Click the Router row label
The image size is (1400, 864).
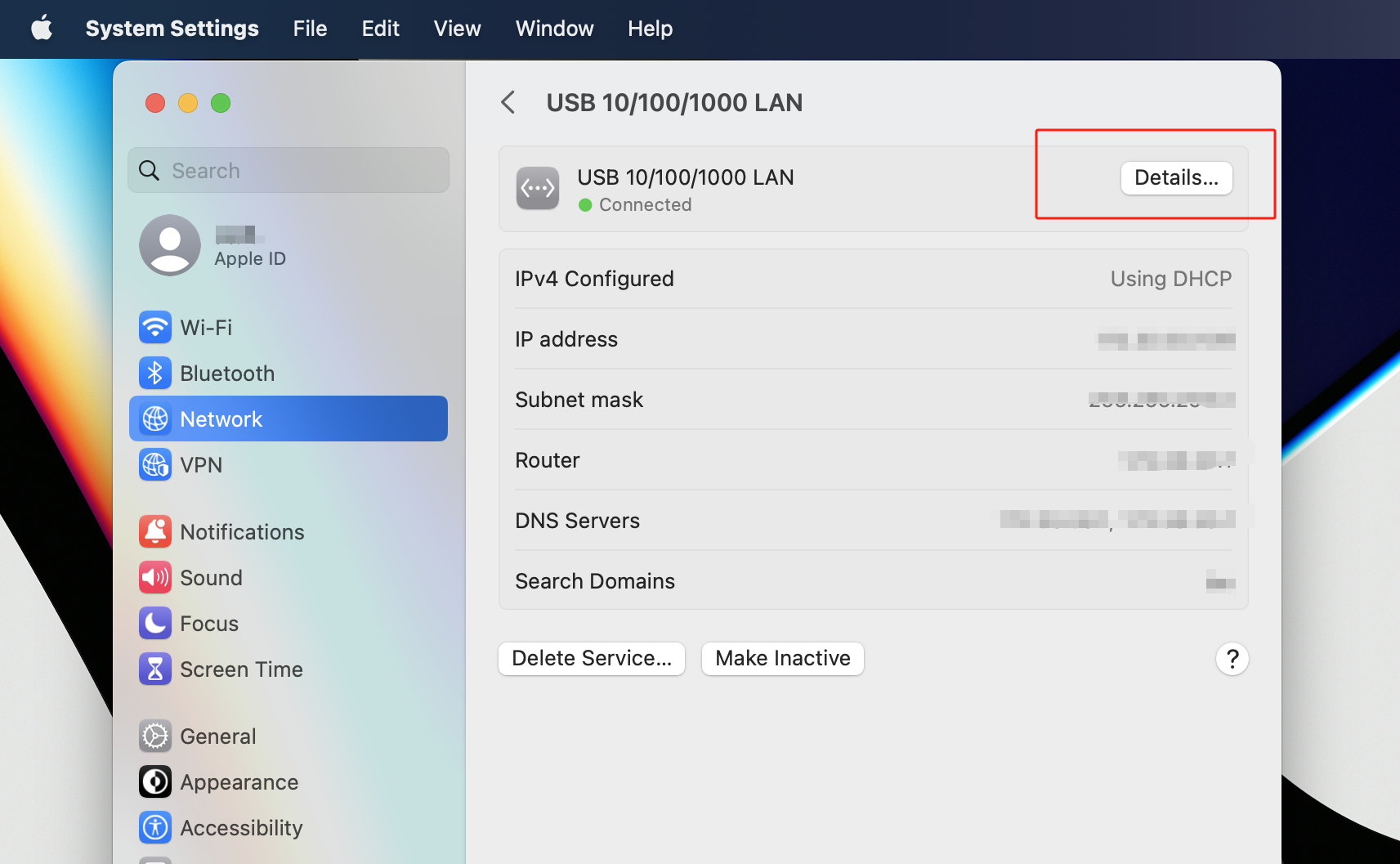(548, 460)
